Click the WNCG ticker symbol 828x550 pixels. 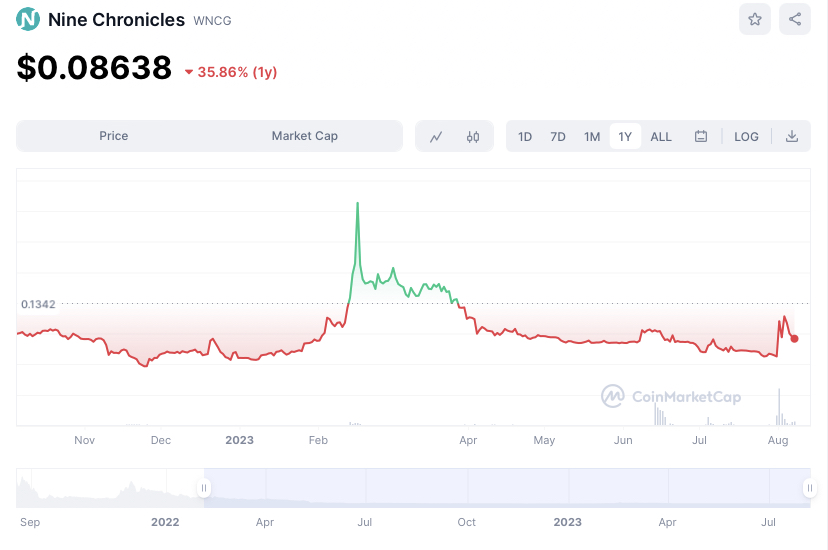(212, 21)
